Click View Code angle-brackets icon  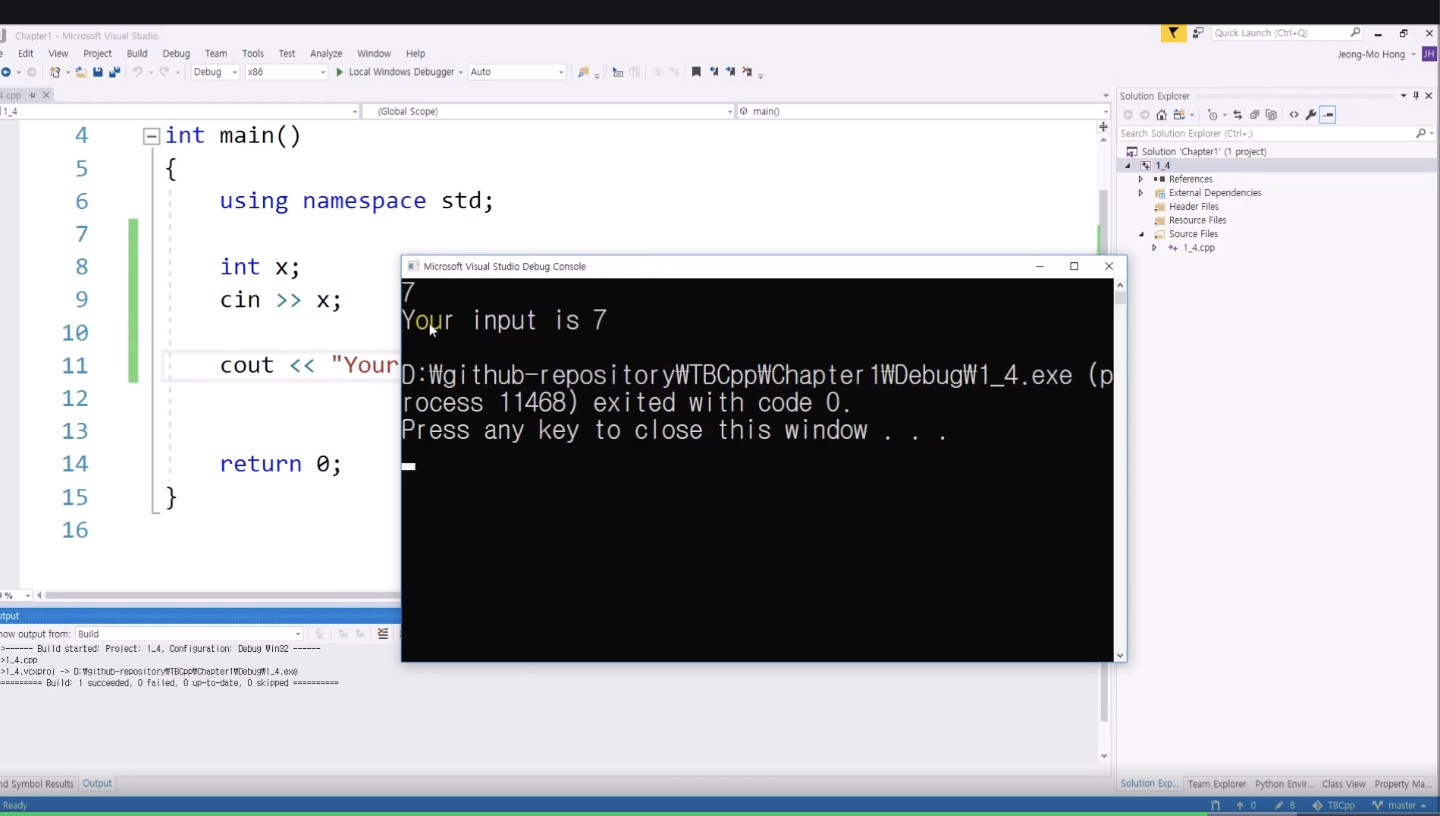(x=1294, y=115)
